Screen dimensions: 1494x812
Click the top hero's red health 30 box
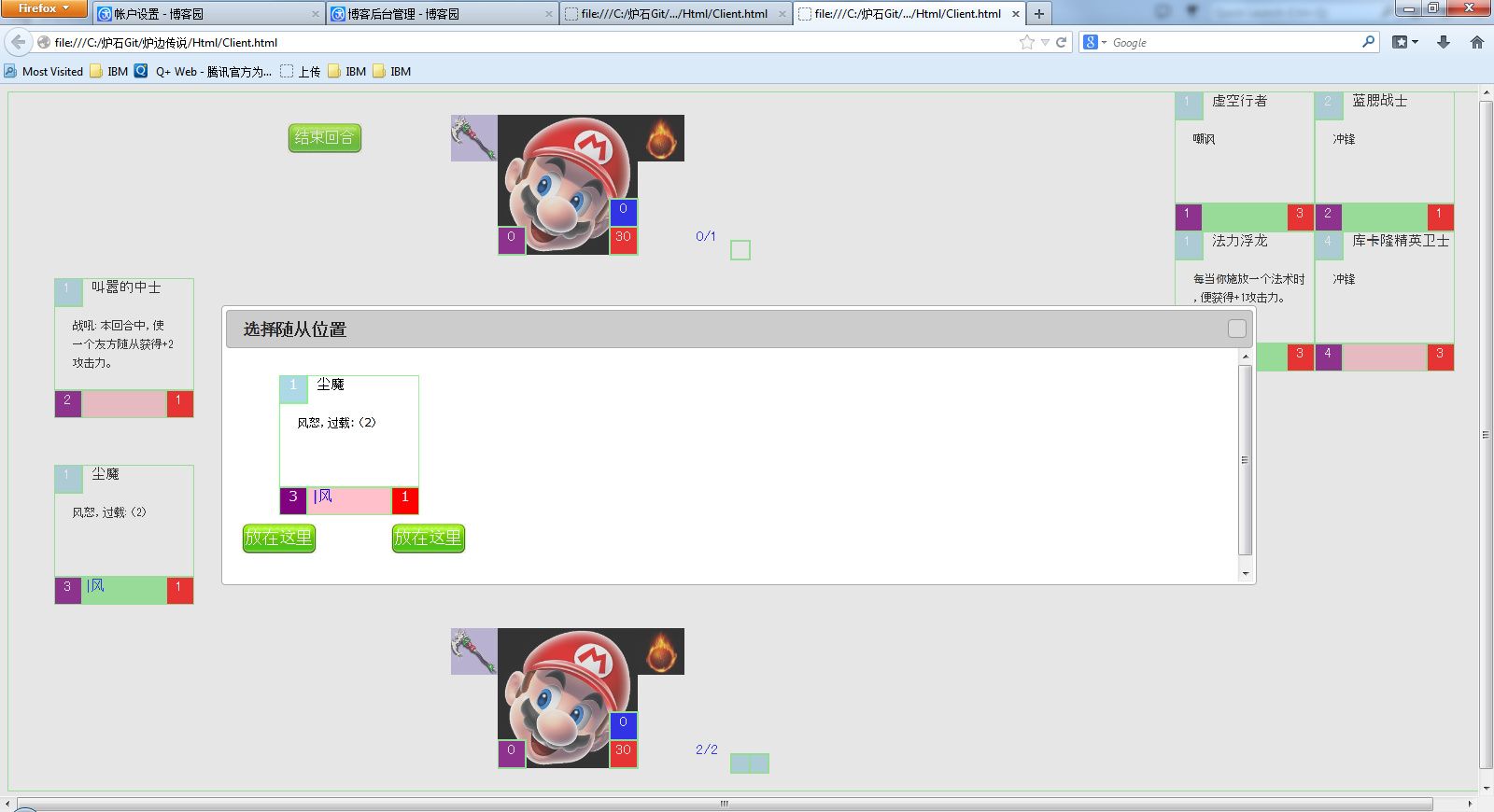click(x=624, y=241)
